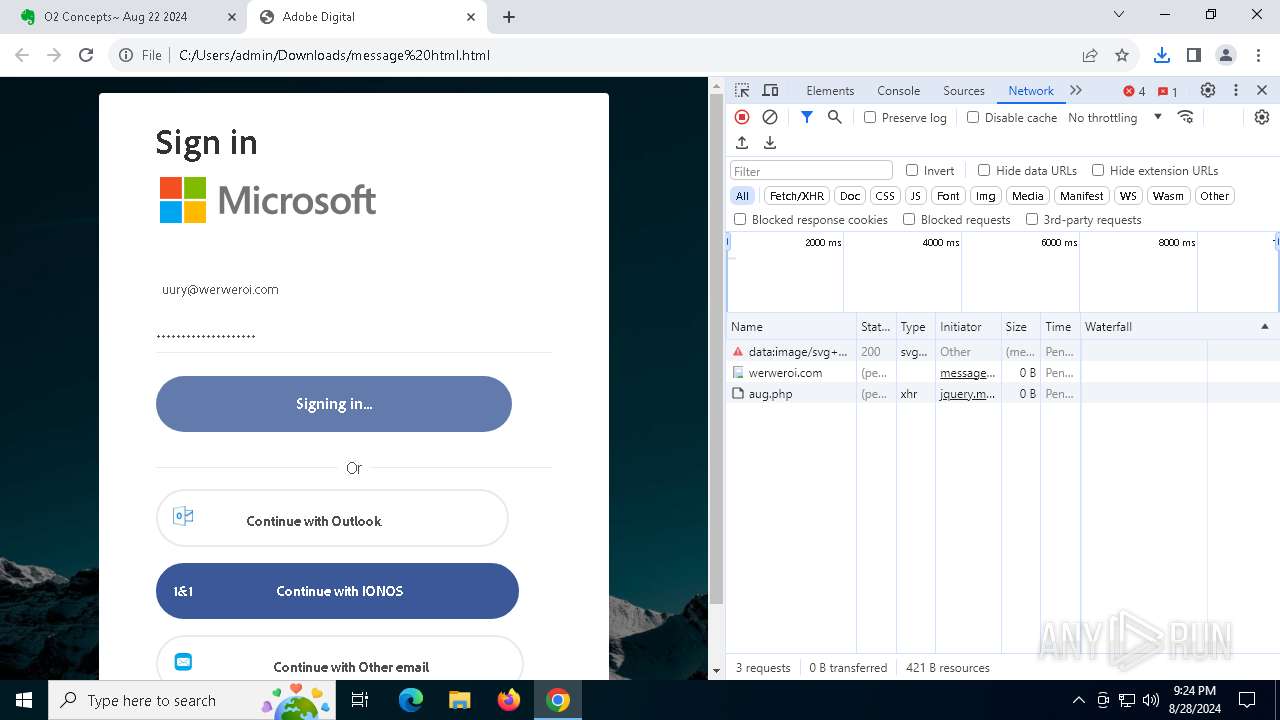Bookmark this page with star icon
The image size is (1280, 720).
tap(1122, 55)
